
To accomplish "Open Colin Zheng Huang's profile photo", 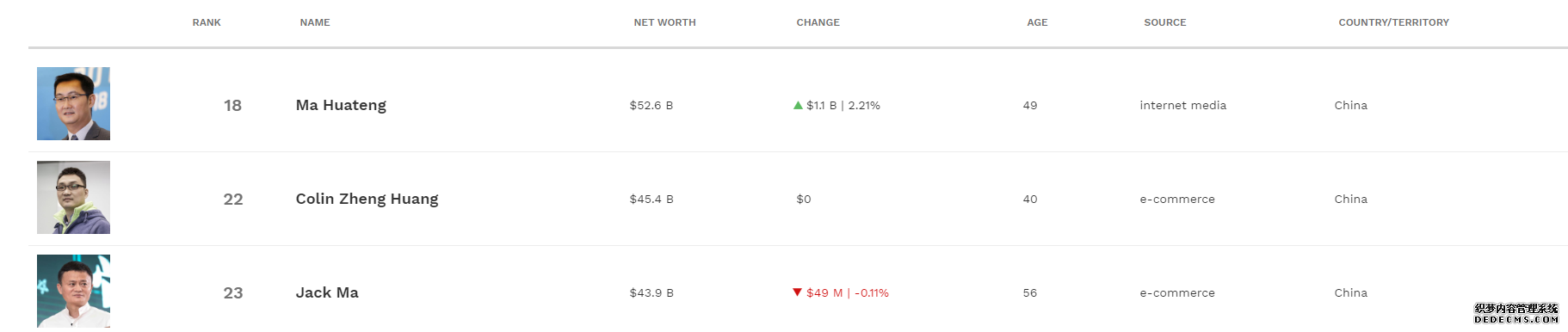I will (73, 197).
